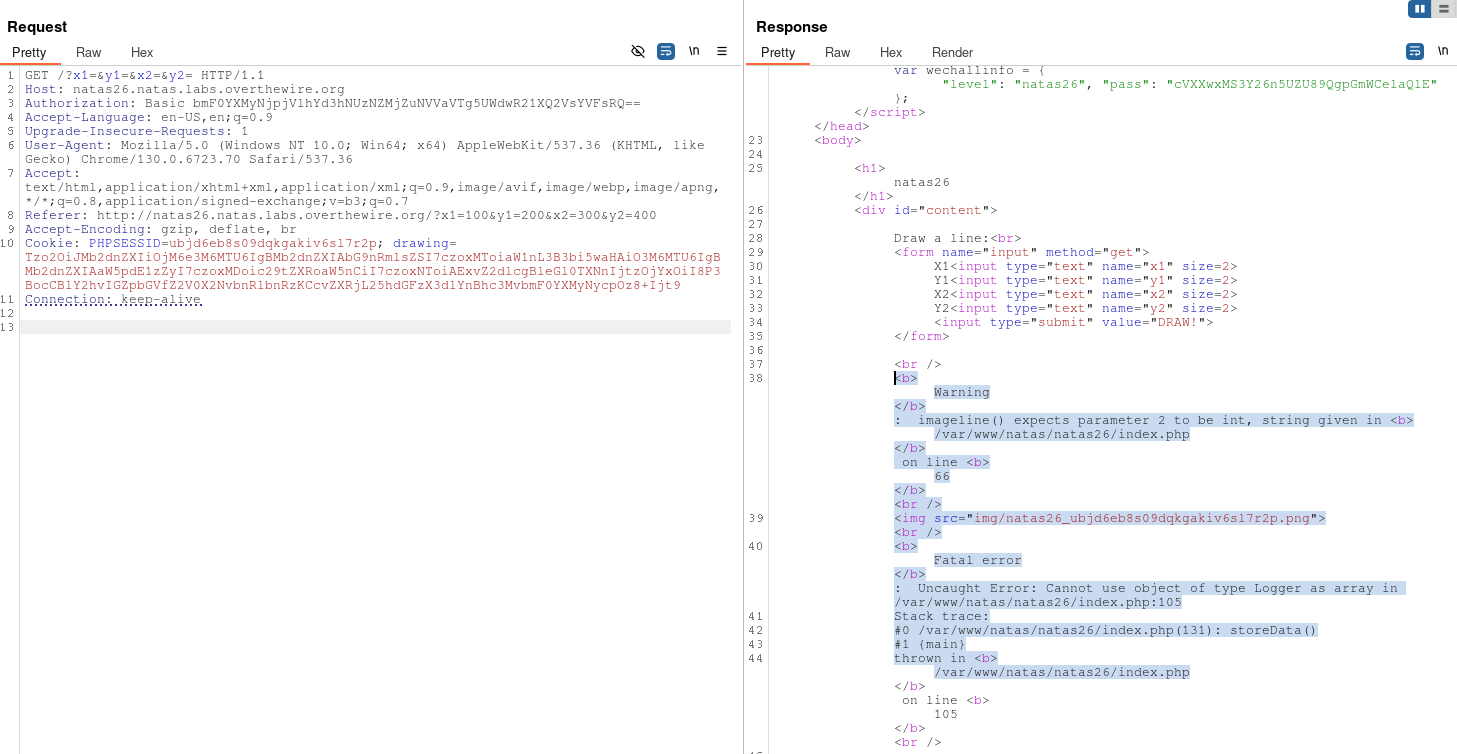Click the '#0 ... index.php(131): storeData()' line

1106,630
